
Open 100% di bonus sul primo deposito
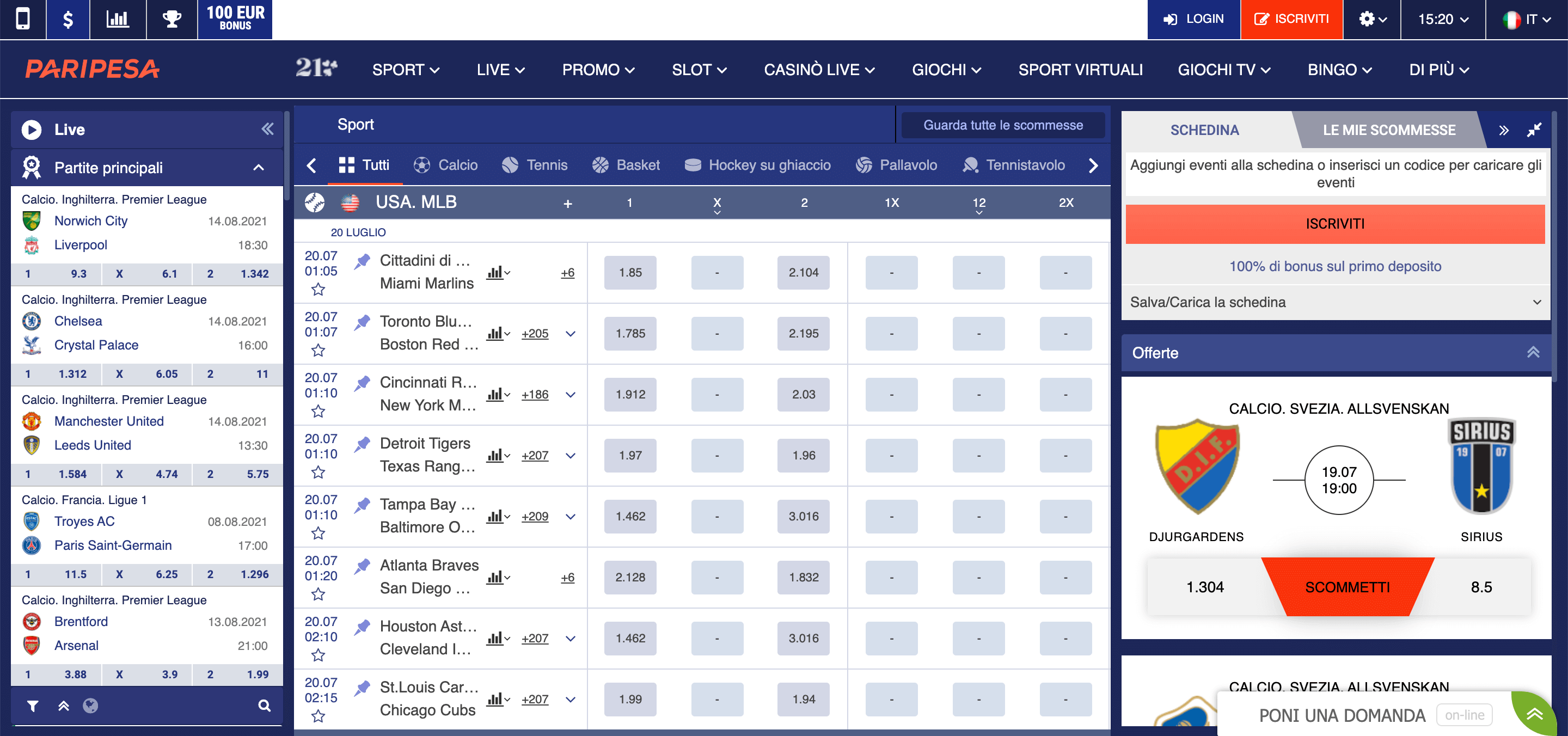click(x=1335, y=266)
